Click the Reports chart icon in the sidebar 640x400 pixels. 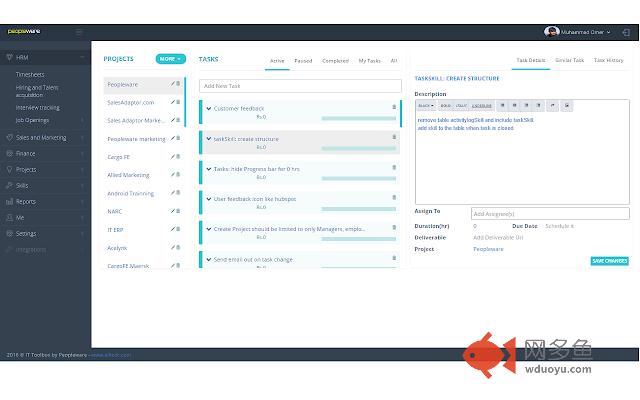click(x=8, y=201)
